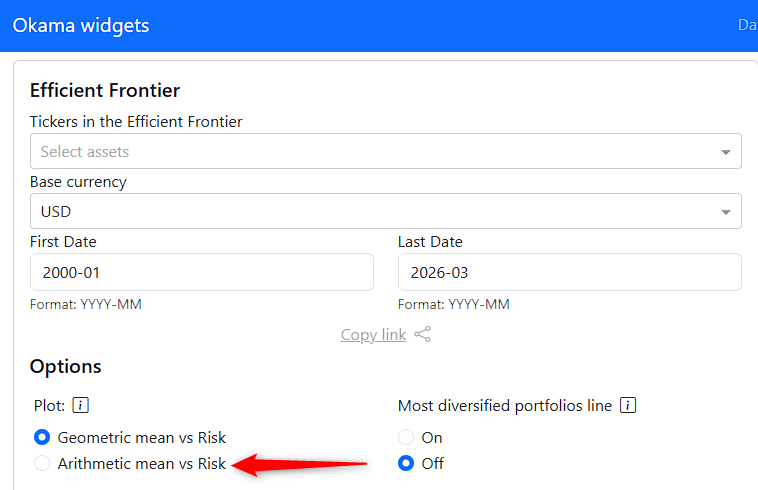Click the Tickers in the Efficient Frontier label
Viewport: 758px width, 490px height.
coord(136,122)
